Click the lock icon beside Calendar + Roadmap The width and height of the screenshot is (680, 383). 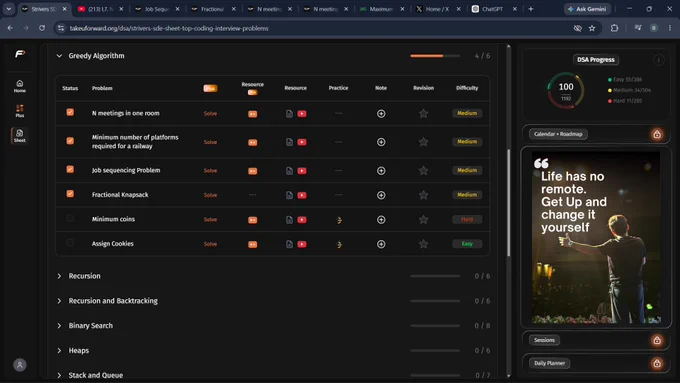point(657,134)
